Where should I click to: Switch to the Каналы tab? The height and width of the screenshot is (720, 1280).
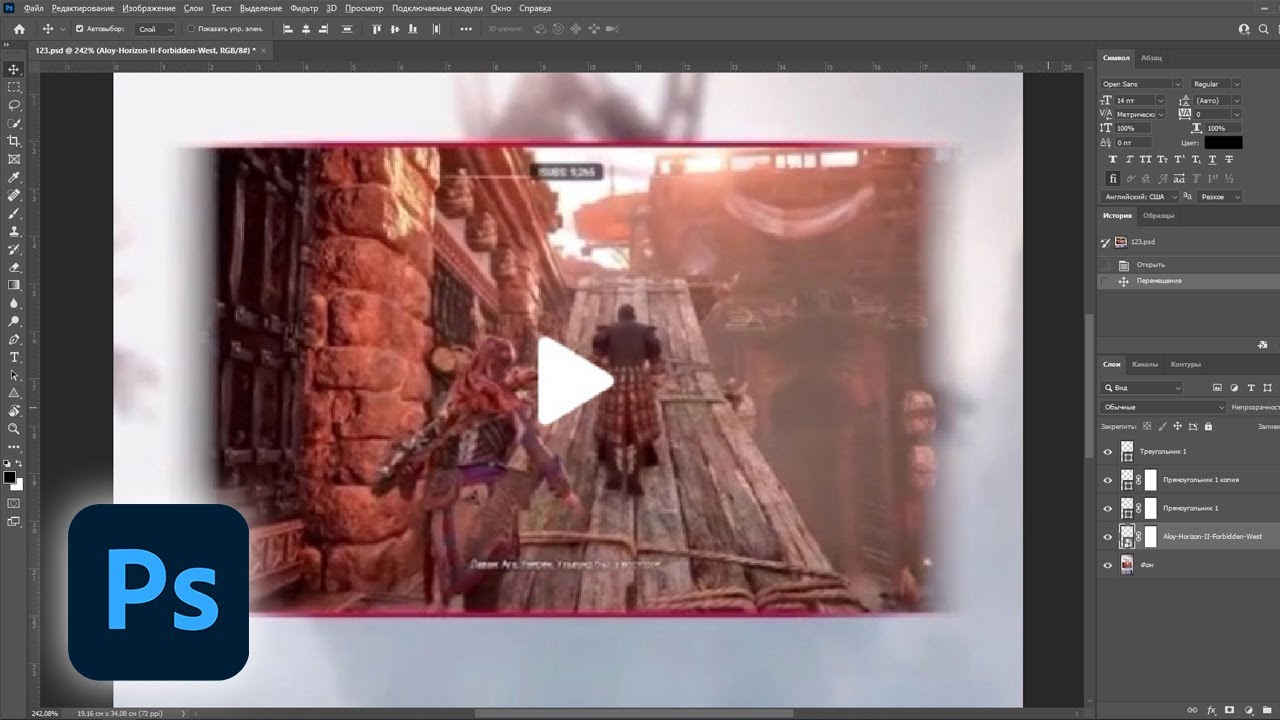point(1146,364)
